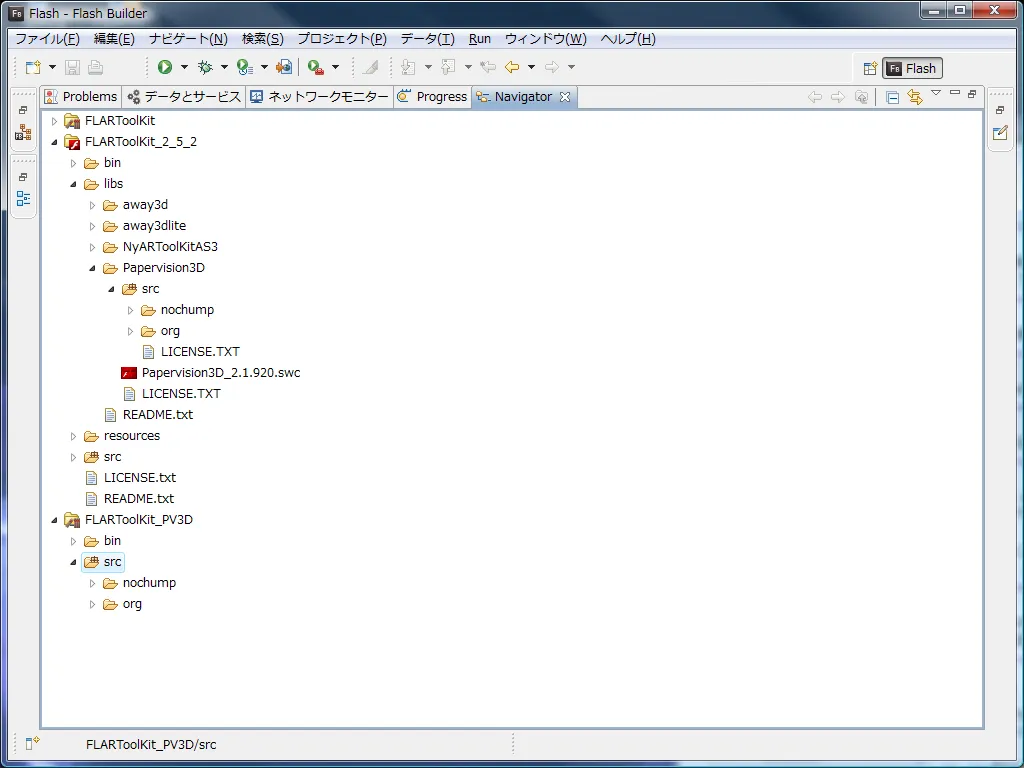Screen dimensions: 1024x768
Task: Open the Navigator view menu triangle
Action: (936, 93)
